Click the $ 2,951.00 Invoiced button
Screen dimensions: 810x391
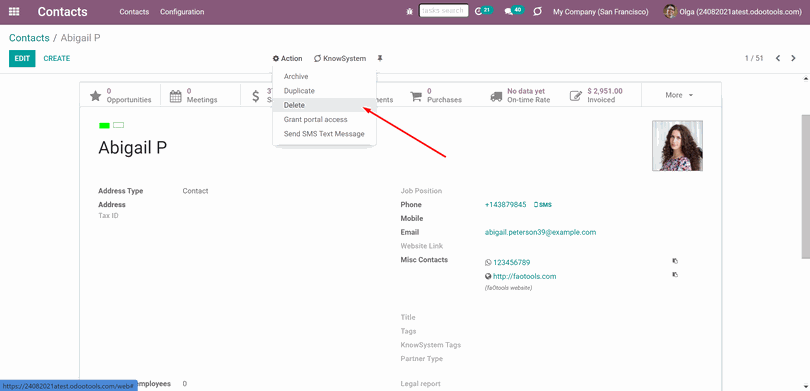pyautogui.click(x=601, y=95)
